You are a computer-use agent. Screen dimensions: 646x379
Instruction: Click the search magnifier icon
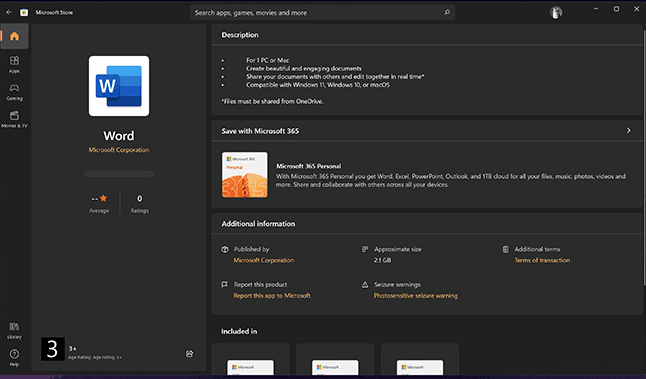click(x=447, y=12)
